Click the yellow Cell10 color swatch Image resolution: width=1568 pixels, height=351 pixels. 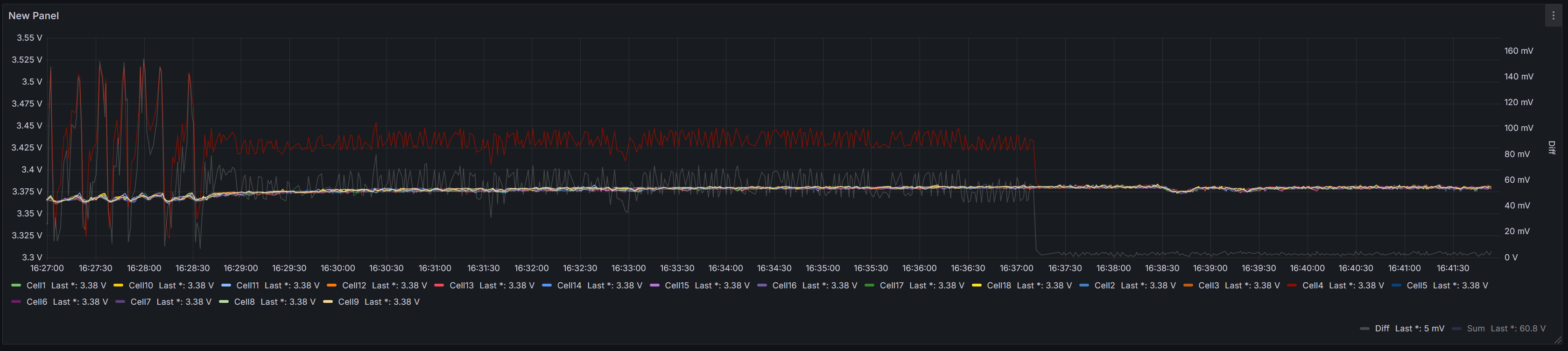(118, 285)
